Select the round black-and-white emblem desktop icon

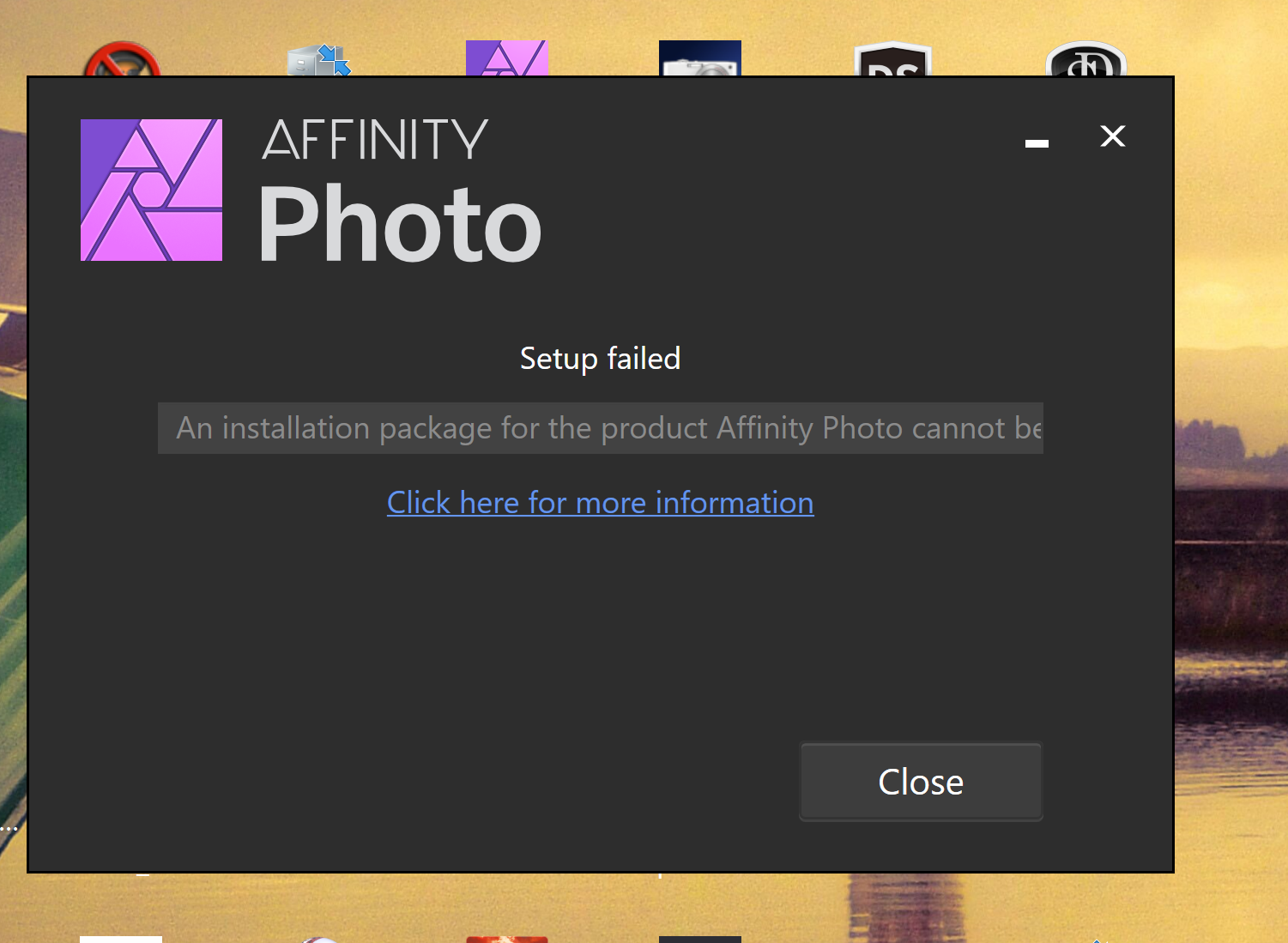pos(1086,59)
